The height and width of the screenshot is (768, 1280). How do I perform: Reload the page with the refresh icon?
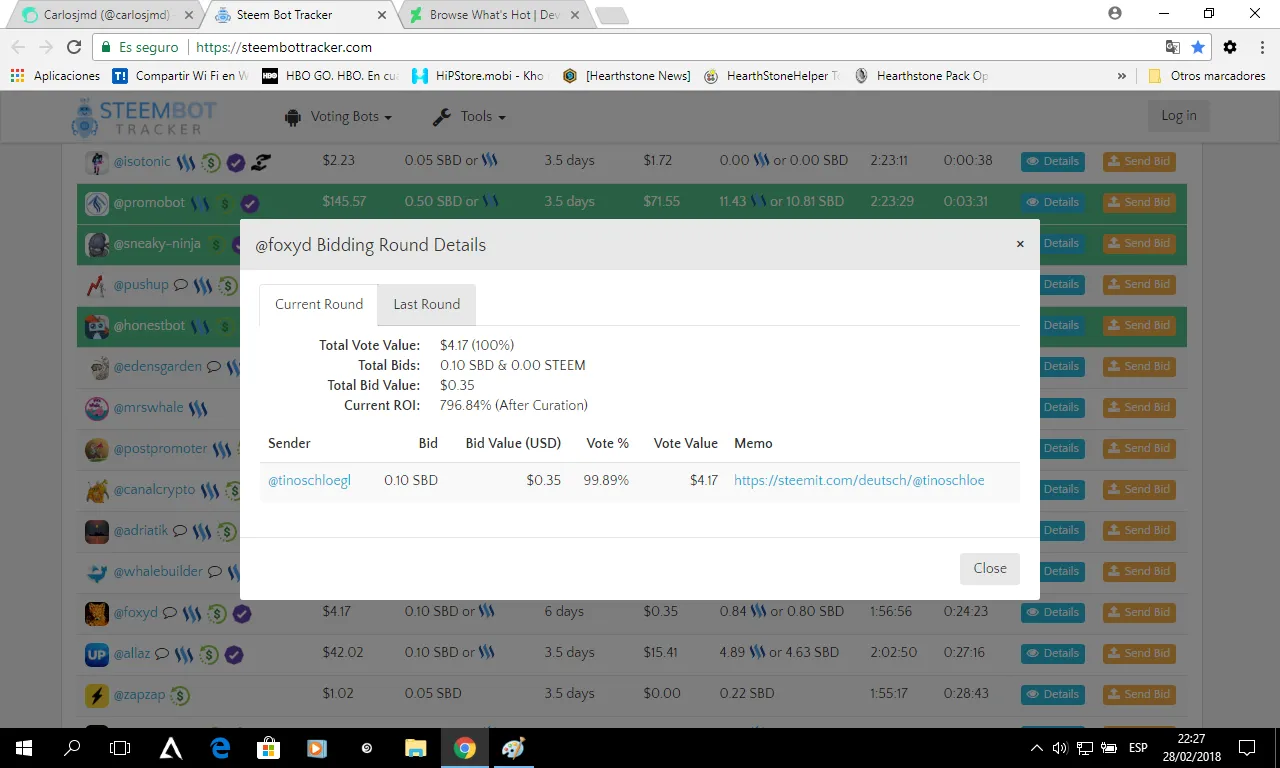(73, 47)
